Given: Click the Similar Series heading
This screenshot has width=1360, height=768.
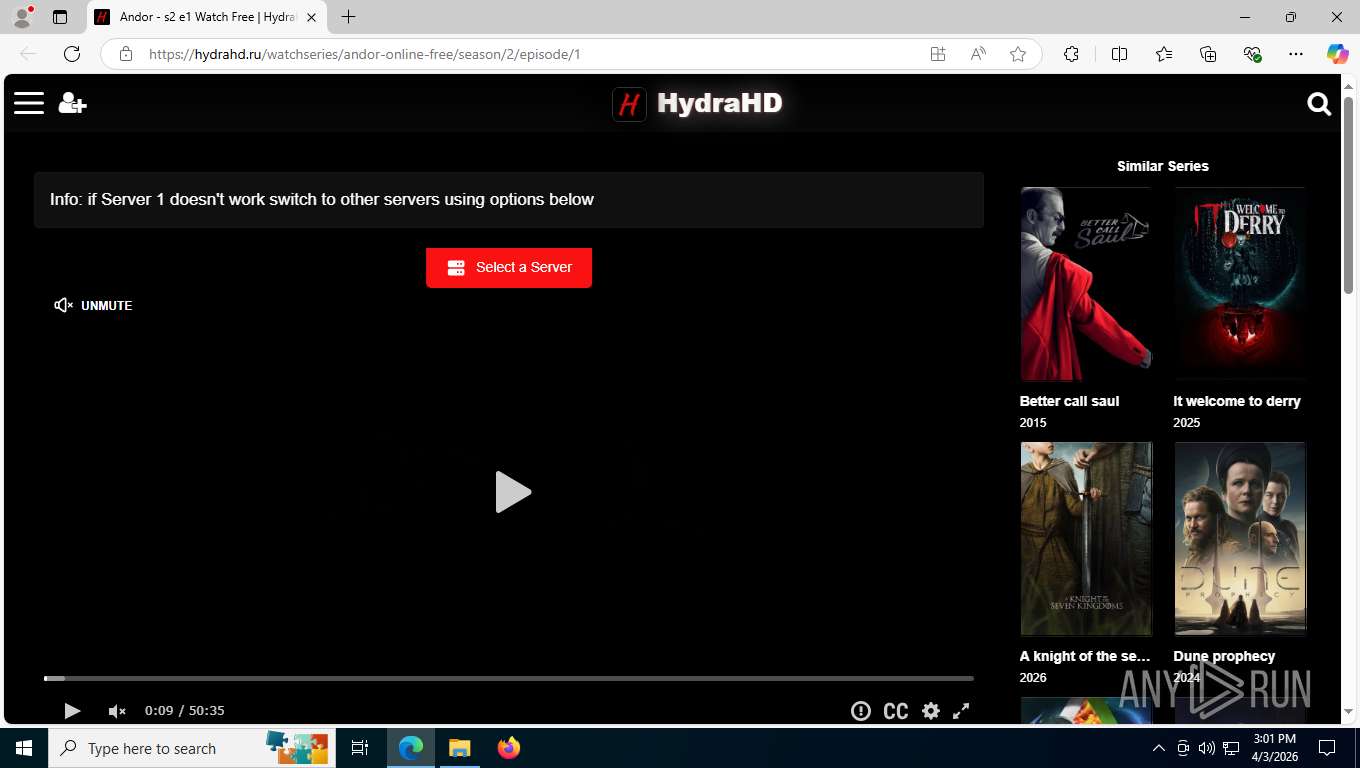Looking at the screenshot, I should coord(1163,166).
